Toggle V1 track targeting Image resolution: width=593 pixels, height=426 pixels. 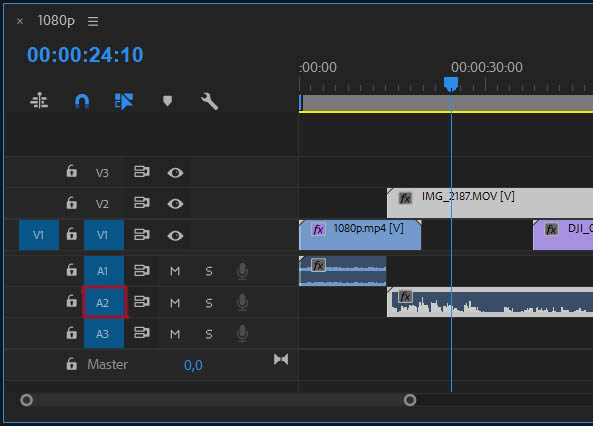coord(104,235)
